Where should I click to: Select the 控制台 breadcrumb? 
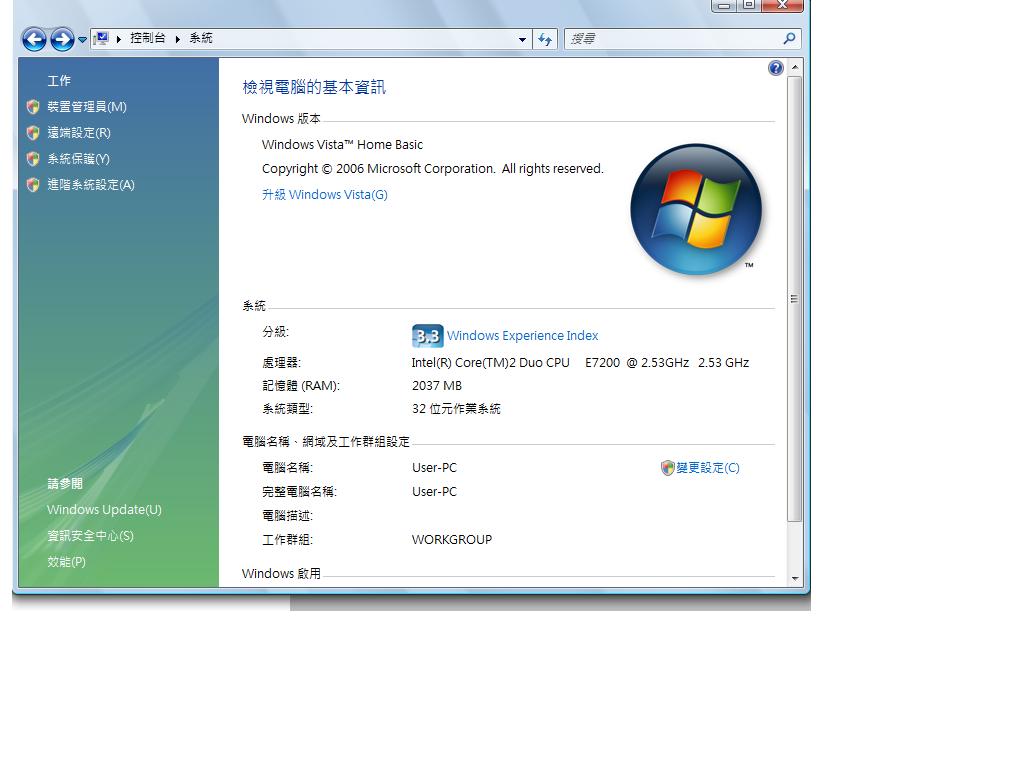point(148,38)
